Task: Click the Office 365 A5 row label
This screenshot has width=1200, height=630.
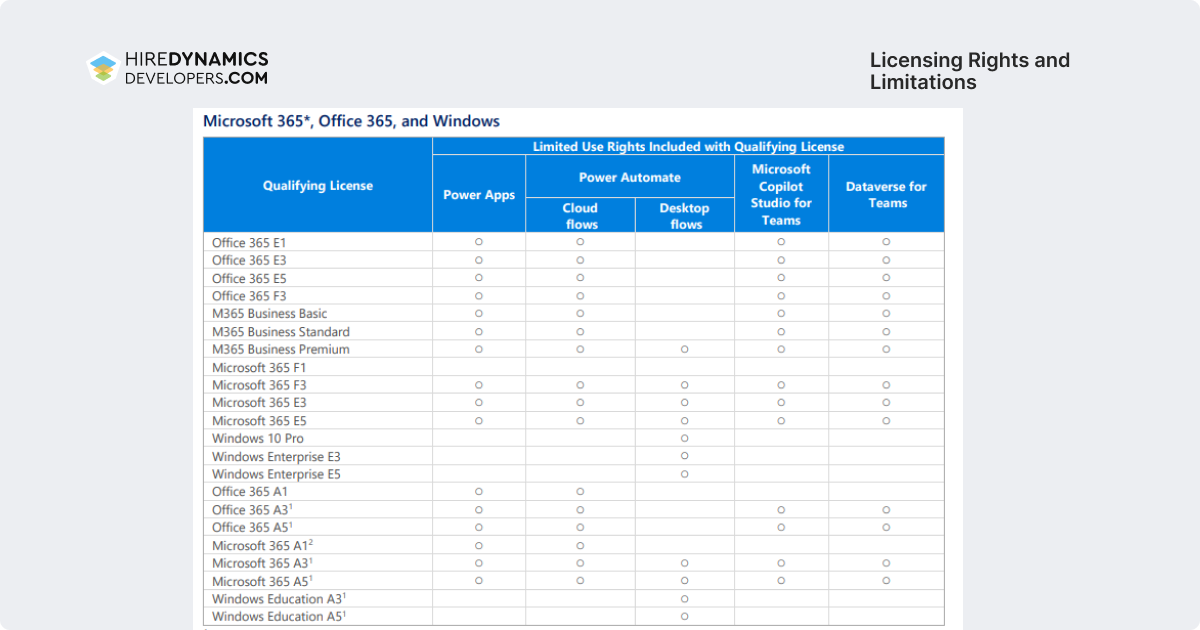Action: coord(252,528)
